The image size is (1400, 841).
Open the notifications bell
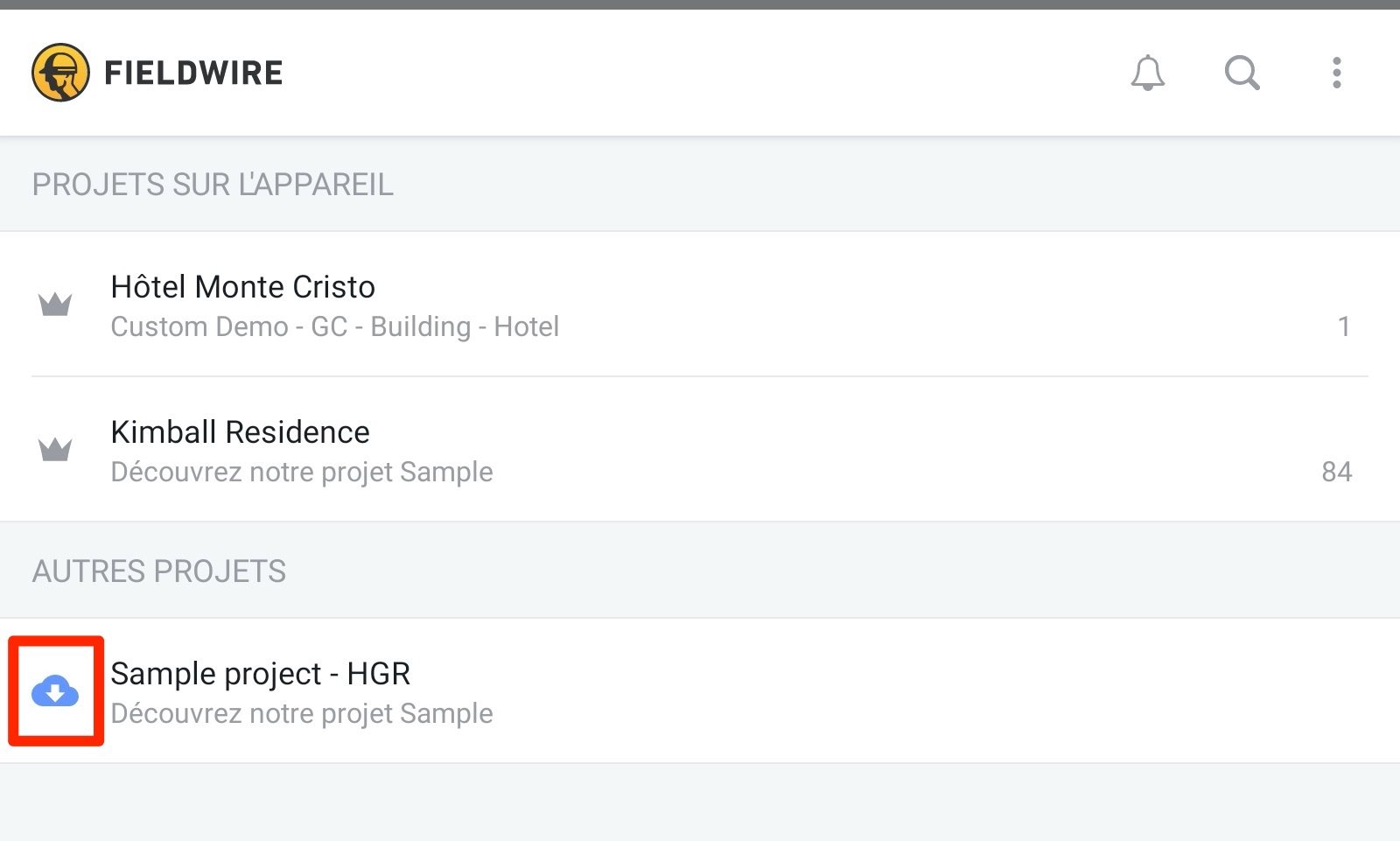click(x=1147, y=73)
